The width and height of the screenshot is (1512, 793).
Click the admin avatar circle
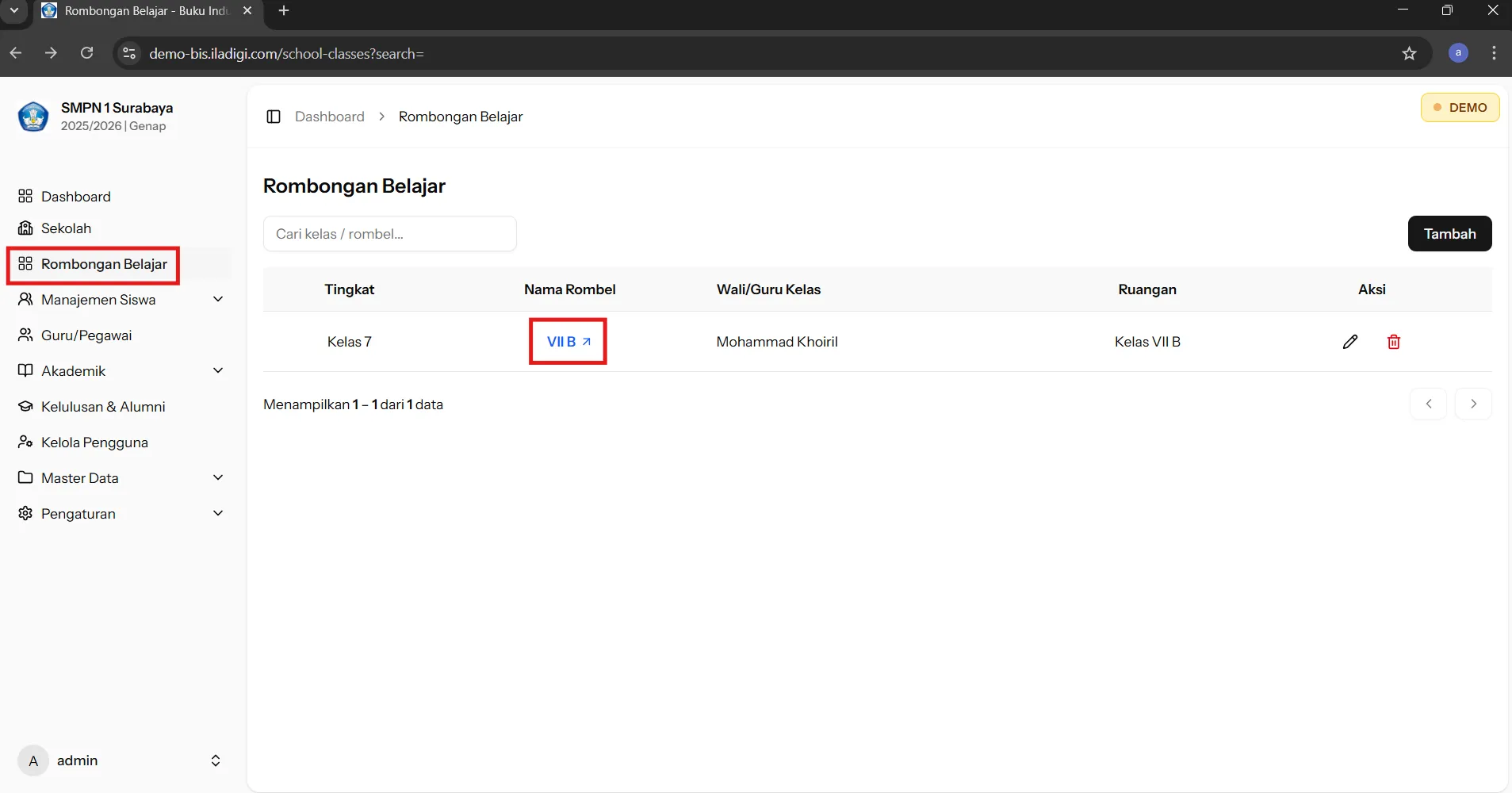click(x=33, y=760)
